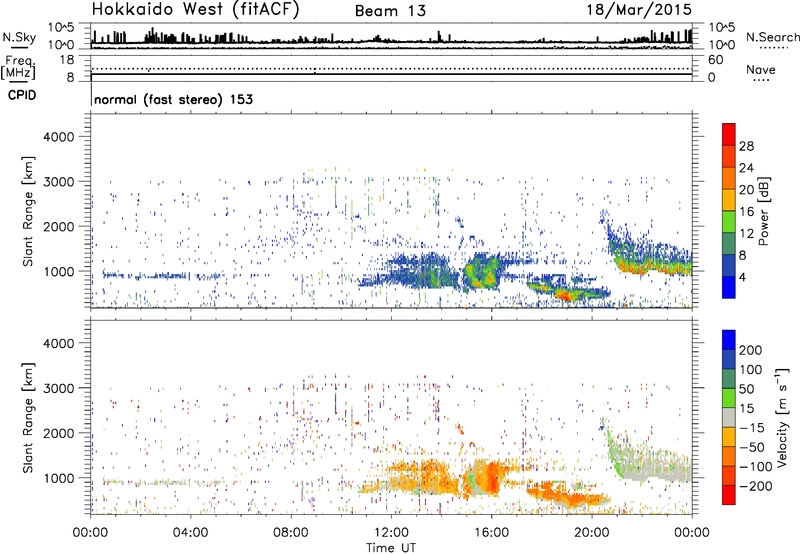This screenshot has height=554, width=800.
Task: Click the '4000' tick on power panel
Action: 59,137
